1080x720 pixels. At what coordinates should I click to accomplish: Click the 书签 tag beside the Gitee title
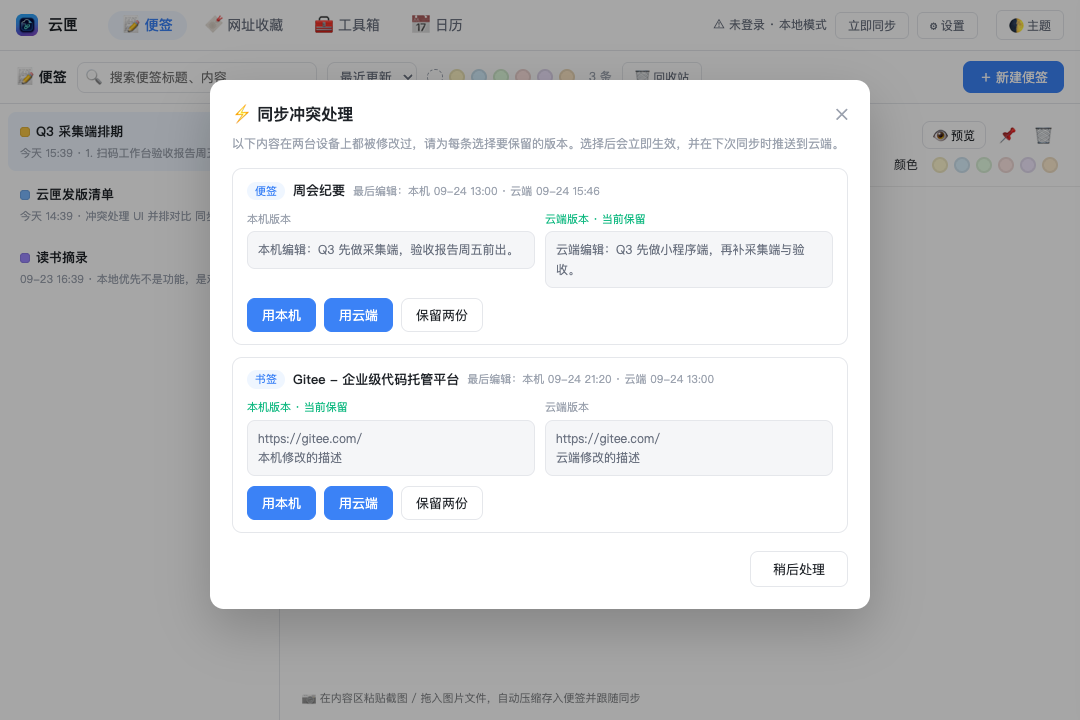[x=266, y=379]
